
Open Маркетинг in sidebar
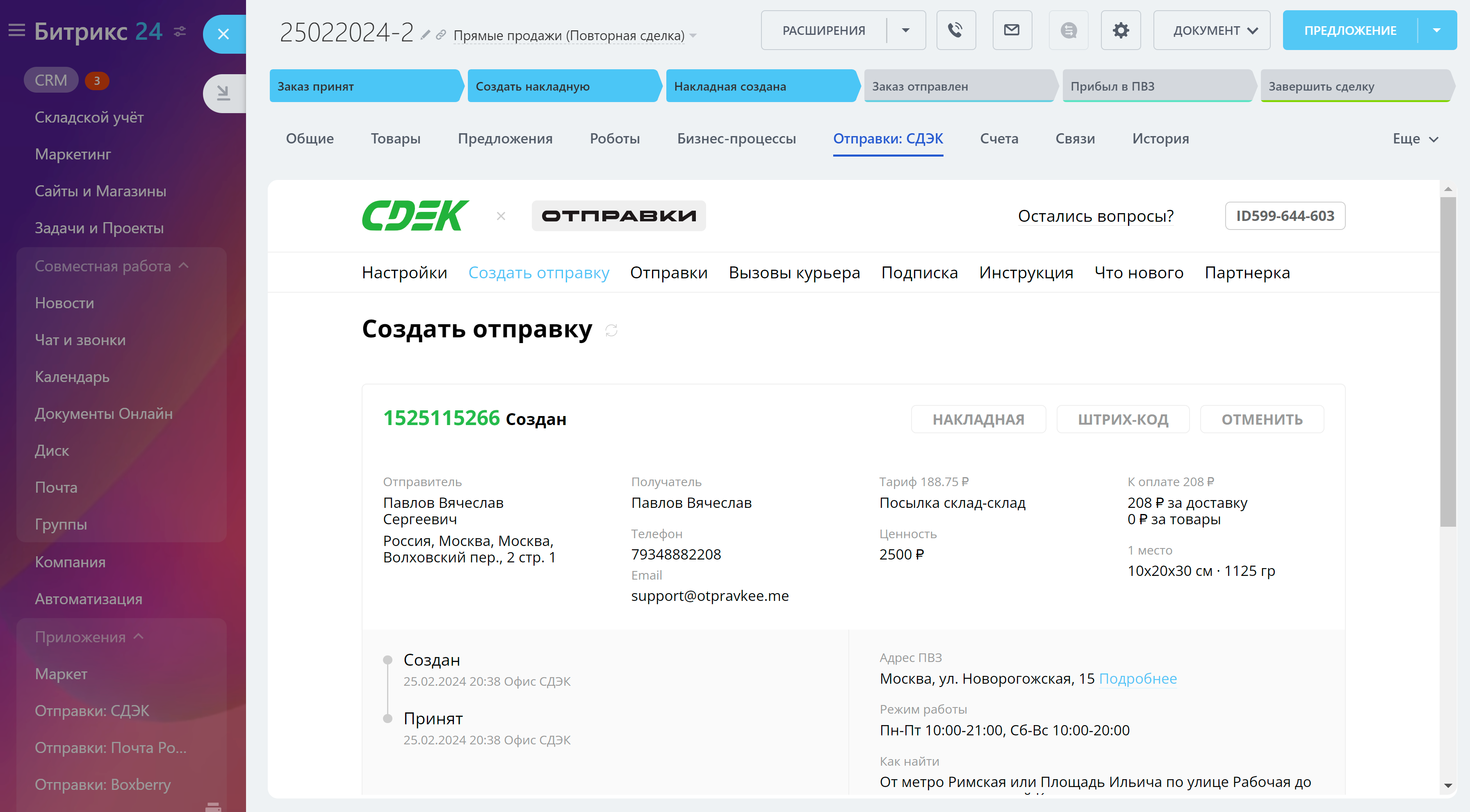click(73, 154)
